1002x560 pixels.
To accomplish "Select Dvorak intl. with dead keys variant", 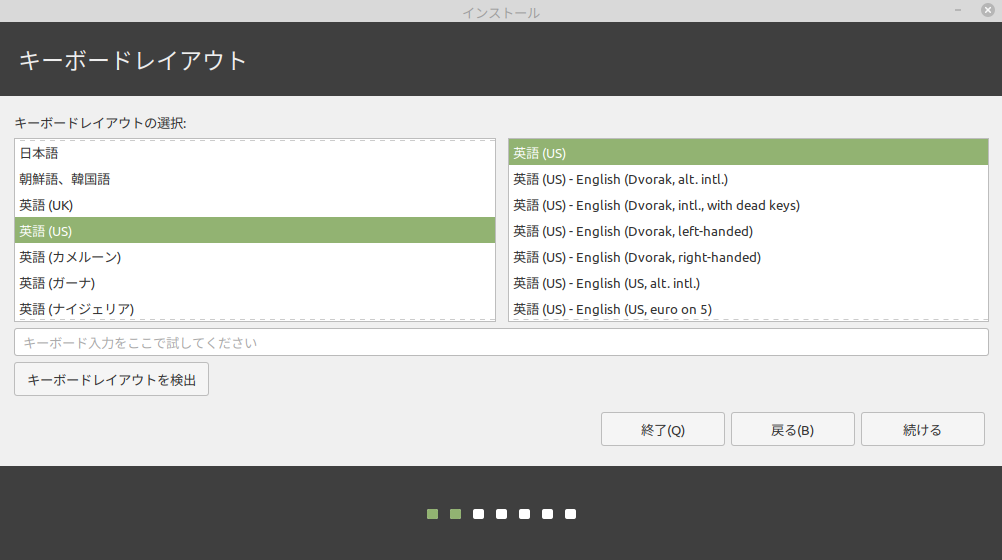I will pos(748,205).
